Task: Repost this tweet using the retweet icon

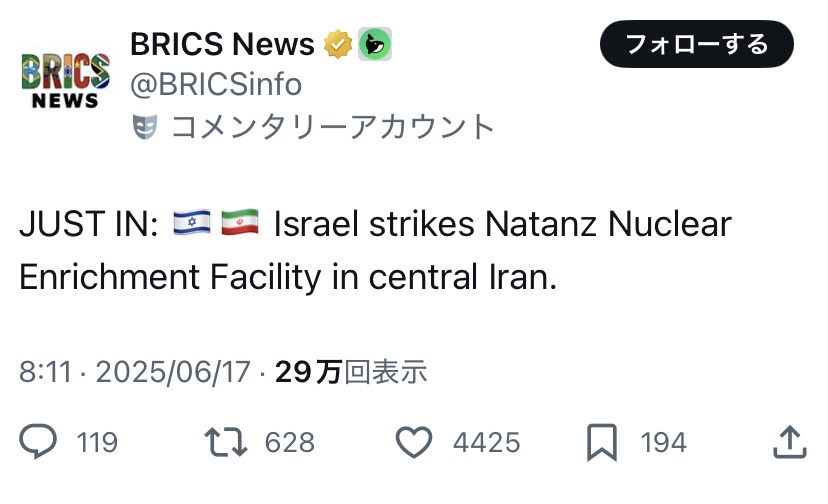Action: pyautogui.click(x=225, y=442)
